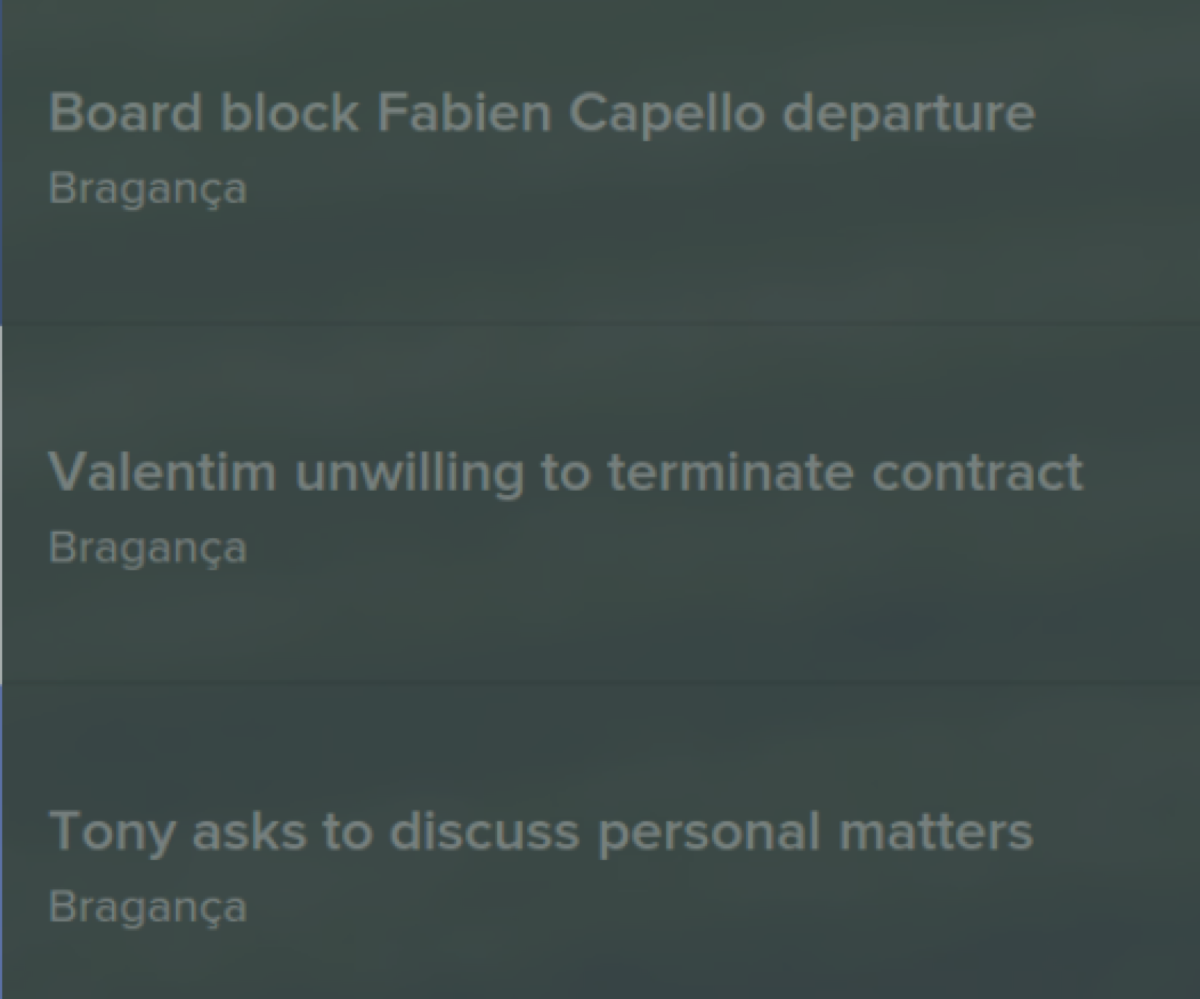The image size is (1200, 999).
Task: Click the name Valentim in the second headline
Action: [162, 471]
